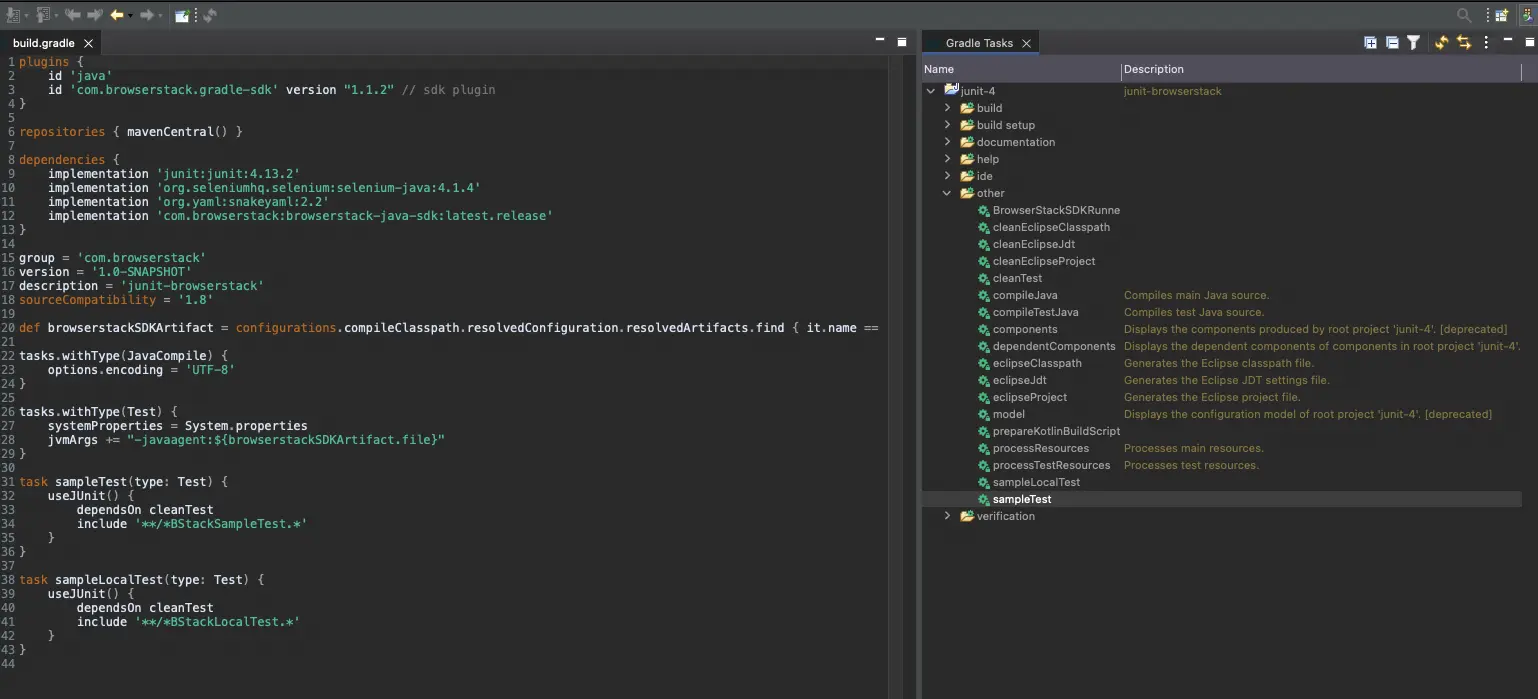Open Gradle Tasks view menu (three dots)
This screenshot has height=699, width=1538.
point(1487,43)
